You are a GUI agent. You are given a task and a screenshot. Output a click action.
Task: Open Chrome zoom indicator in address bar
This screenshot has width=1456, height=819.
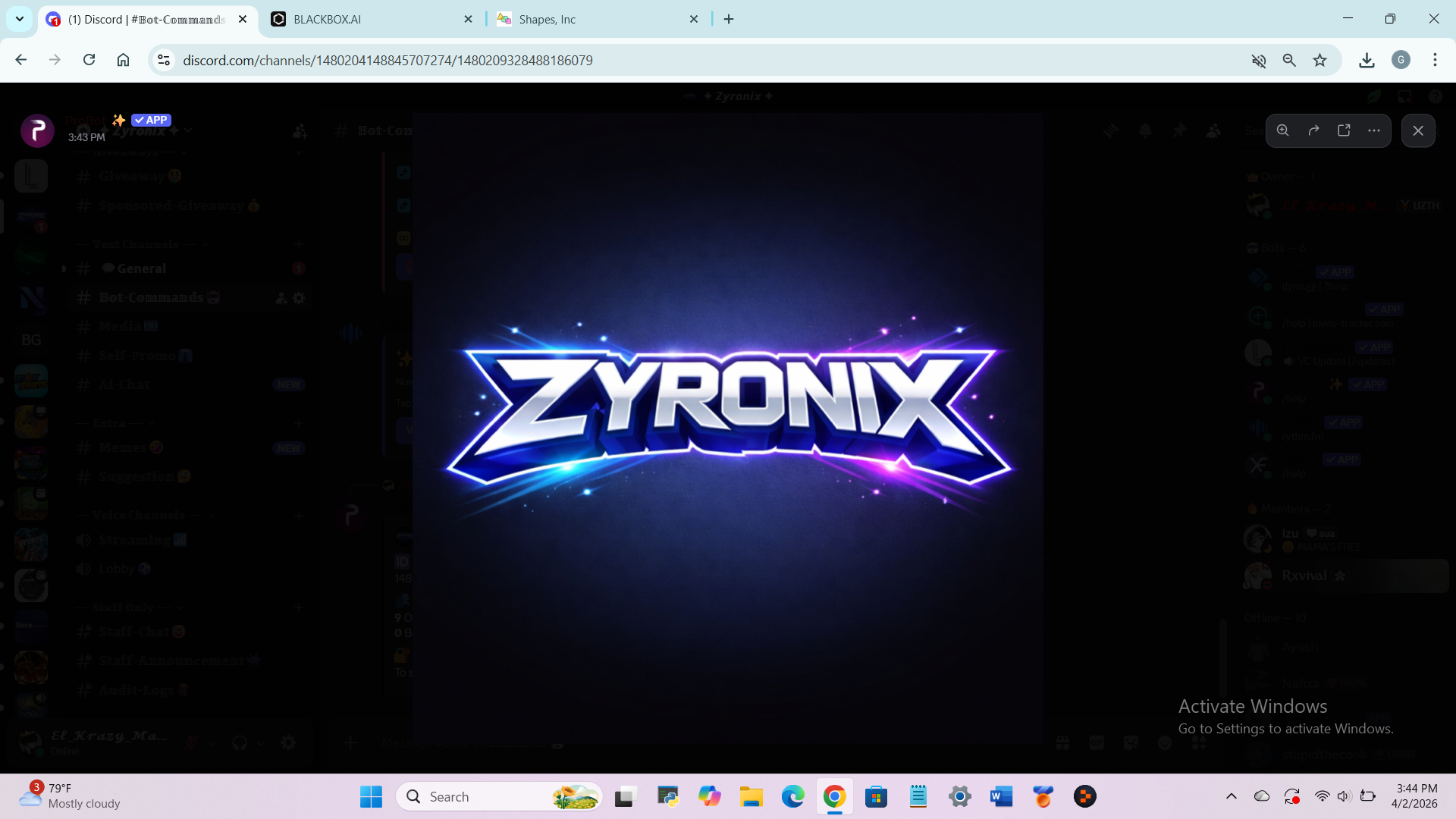[1289, 61]
